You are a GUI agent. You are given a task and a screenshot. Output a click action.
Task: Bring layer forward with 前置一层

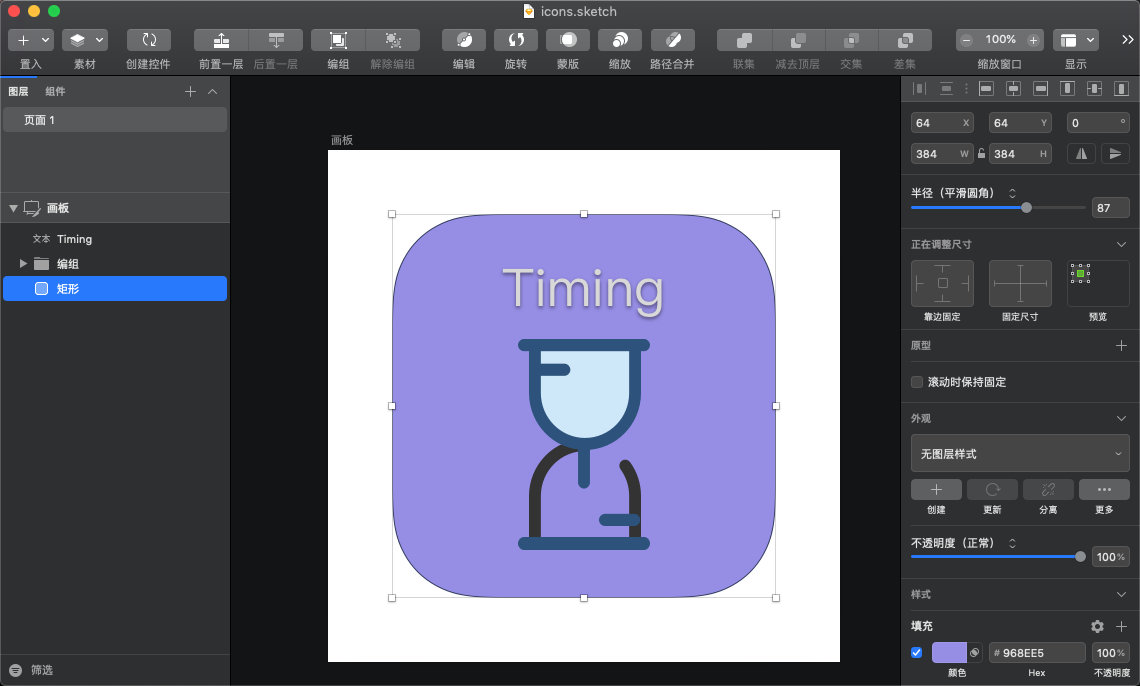tap(221, 40)
